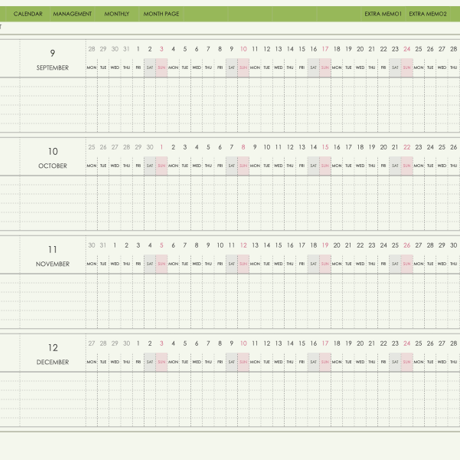The image size is (460, 460).
Task: Select Sunday 24 in the September row
Action: [407, 49]
